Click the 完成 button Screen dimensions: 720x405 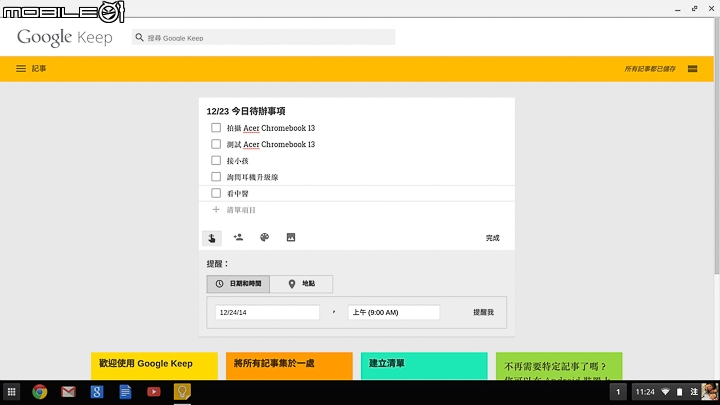(x=492, y=238)
